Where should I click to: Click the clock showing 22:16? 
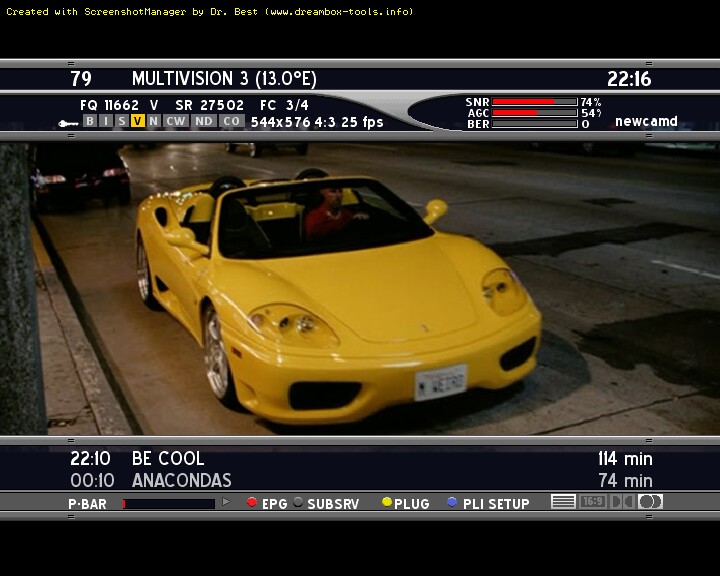(x=629, y=79)
